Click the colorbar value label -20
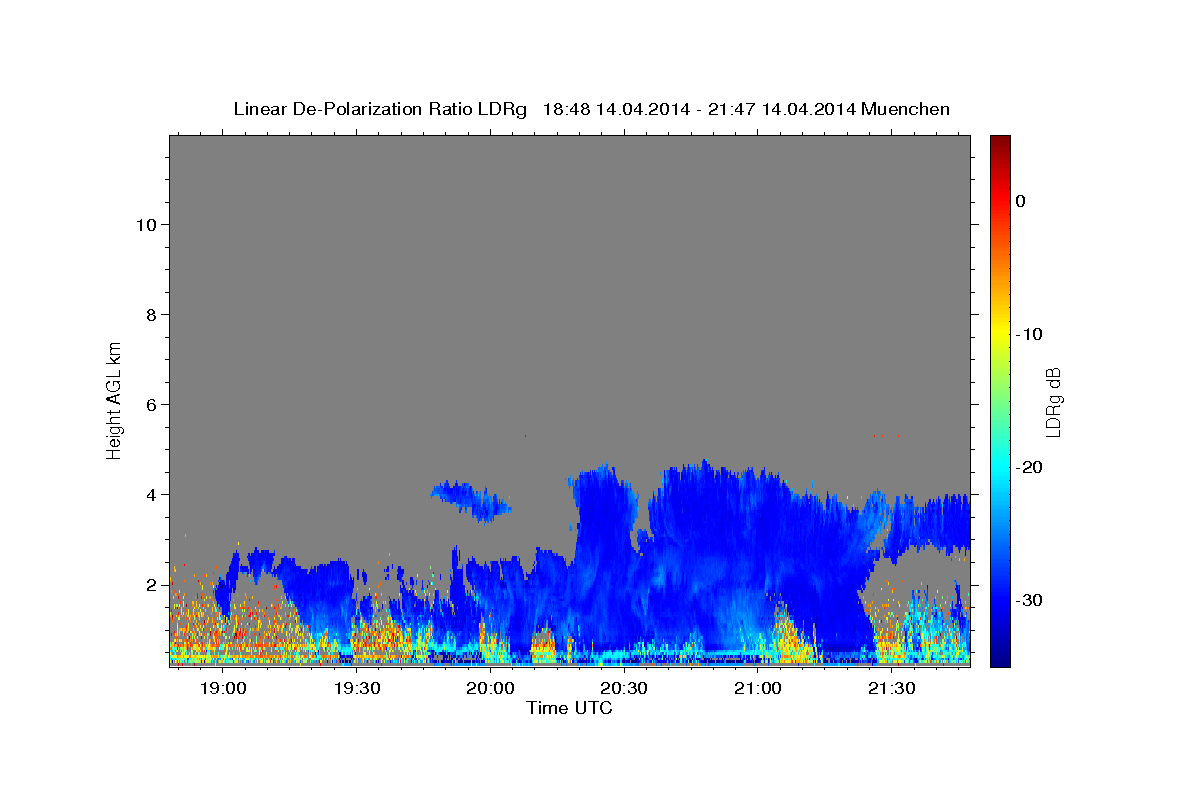Screen dimensions: 1200x800 (x=1030, y=467)
